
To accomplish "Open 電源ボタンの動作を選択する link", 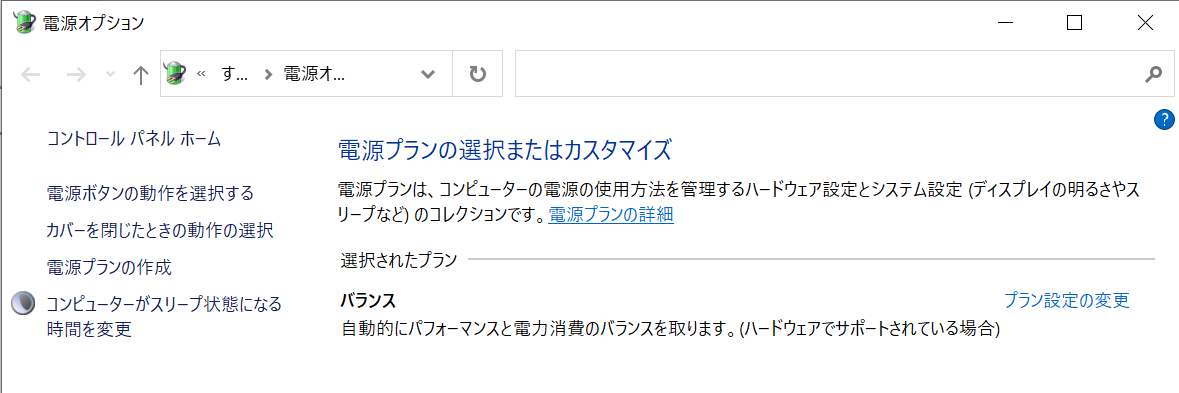I will pos(150,193).
